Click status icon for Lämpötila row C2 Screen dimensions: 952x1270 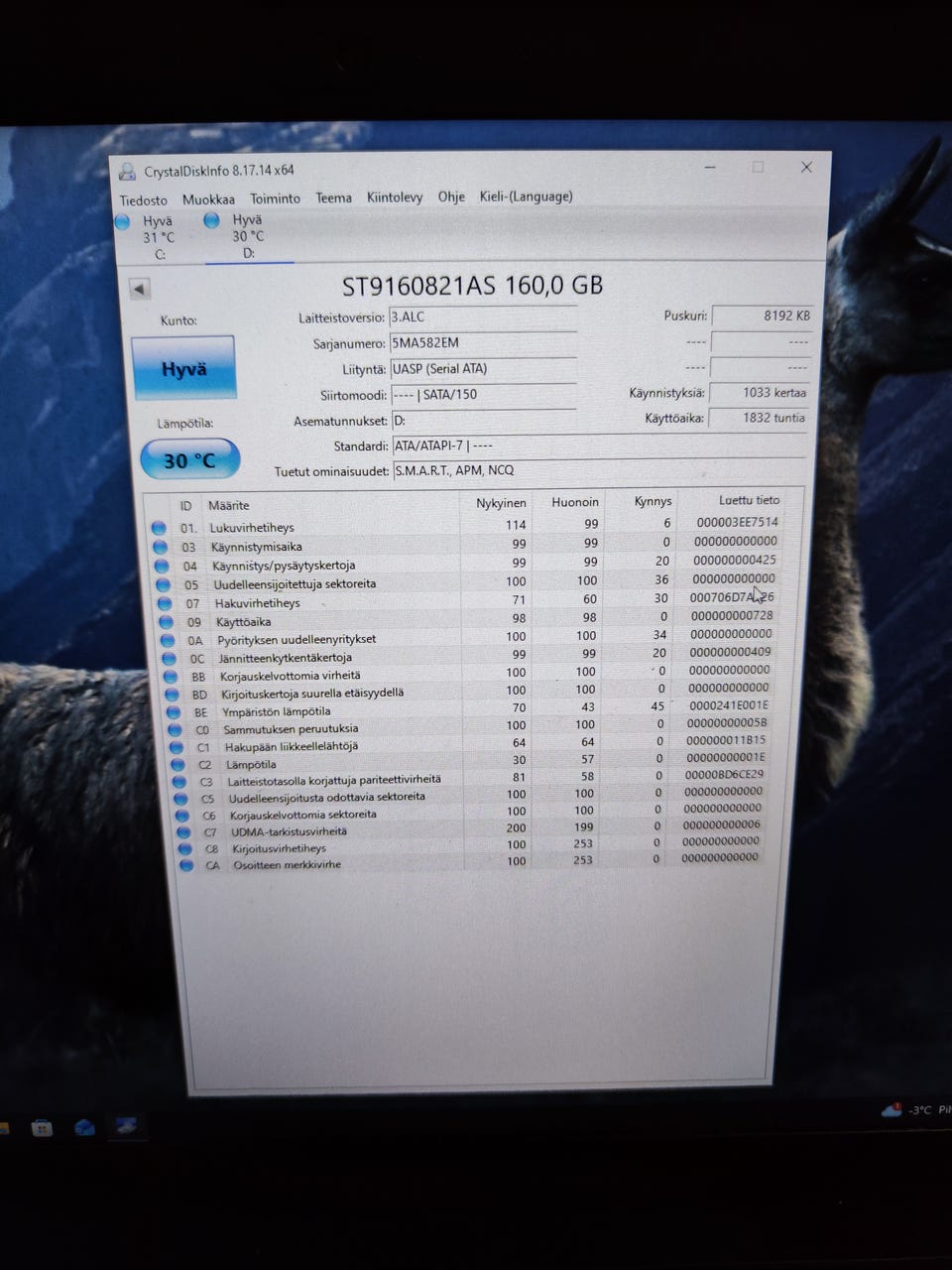tap(178, 765)
